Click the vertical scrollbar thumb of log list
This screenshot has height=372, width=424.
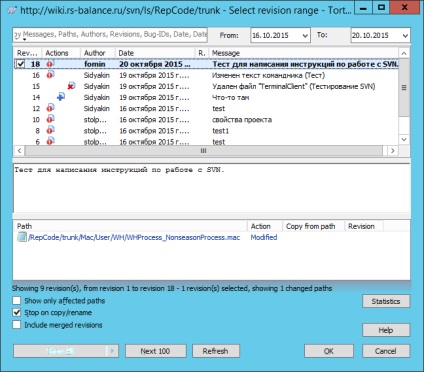(x=404, y=88)
